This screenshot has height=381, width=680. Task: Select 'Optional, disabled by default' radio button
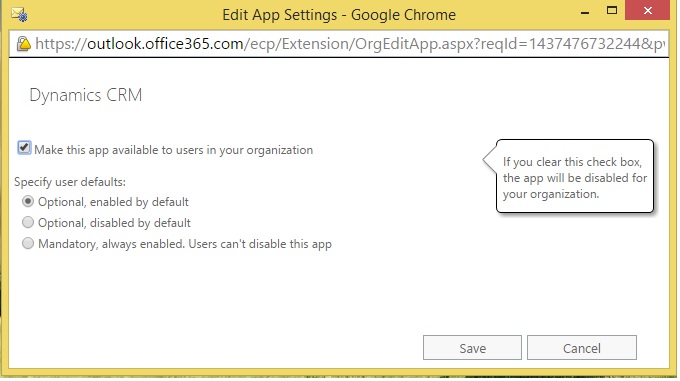(28, 222)
